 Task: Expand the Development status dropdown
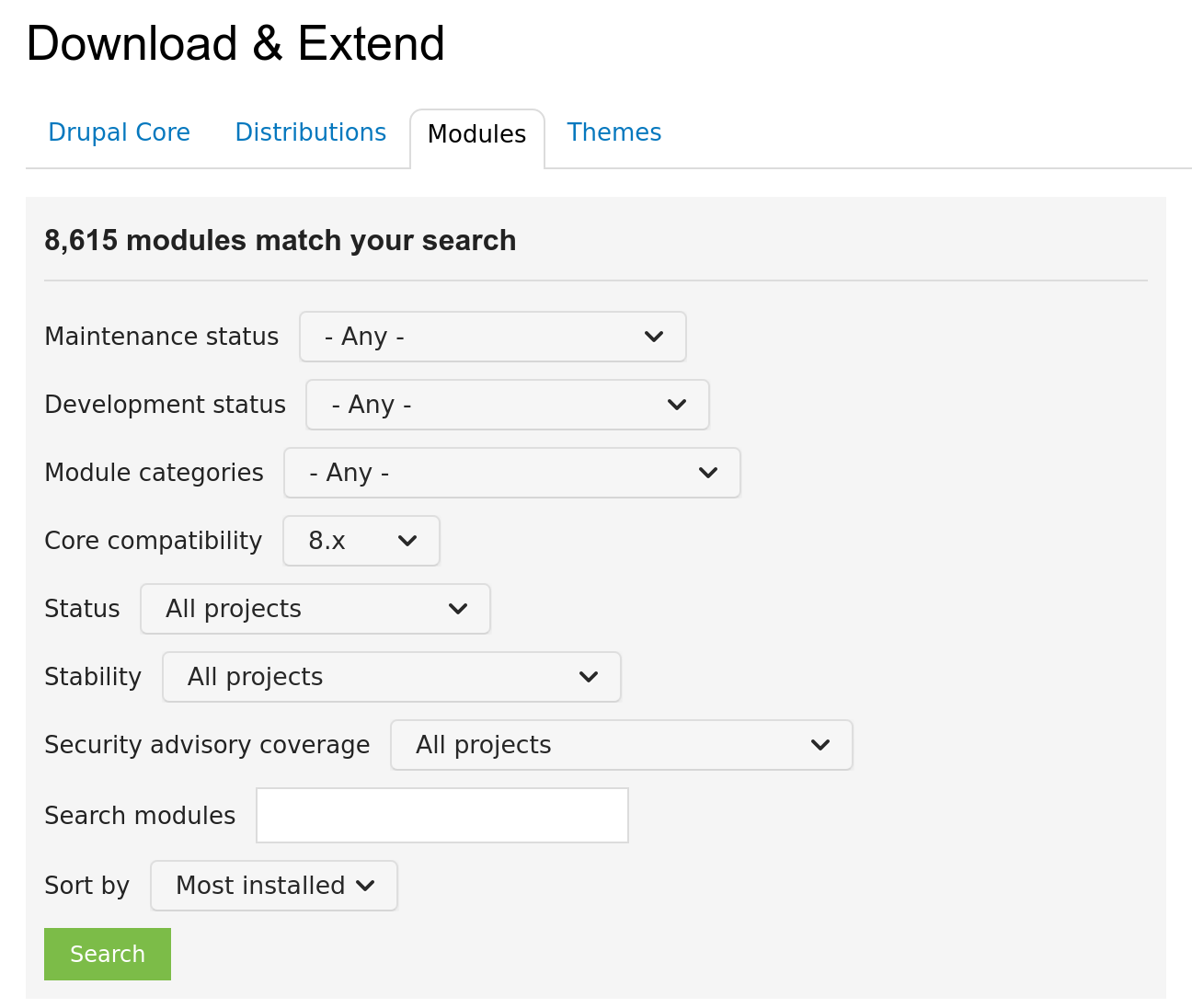[x=507, y=405]
